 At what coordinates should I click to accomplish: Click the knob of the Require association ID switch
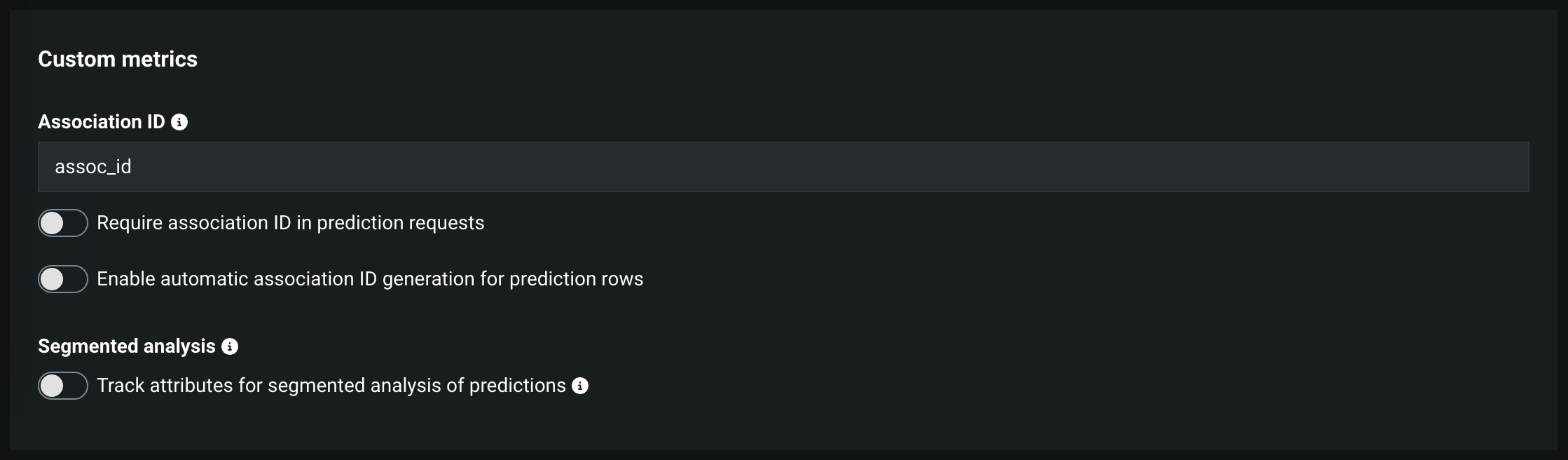coord(52,223)
